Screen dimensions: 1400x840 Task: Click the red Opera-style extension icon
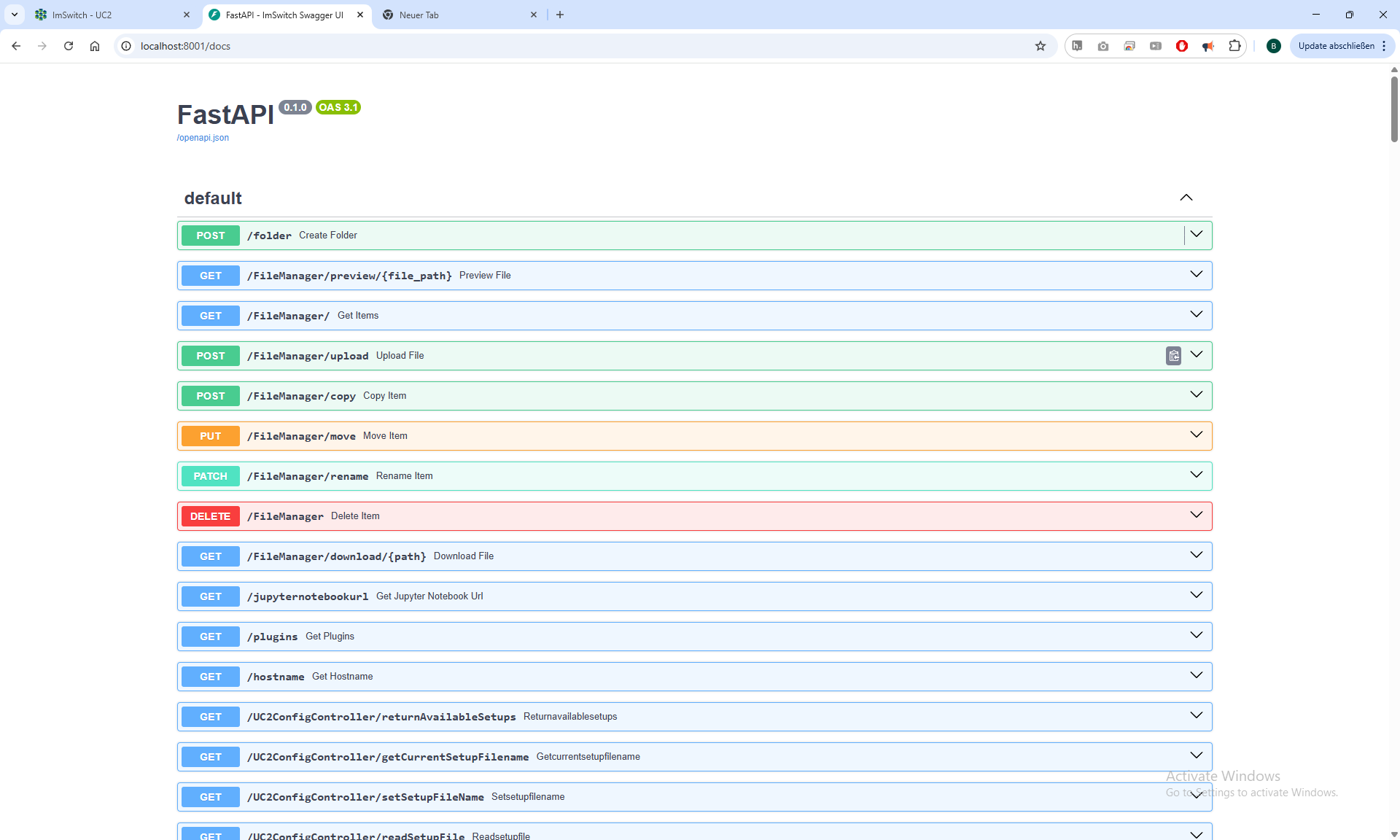pyautogui.click(x=1182, y=46)
